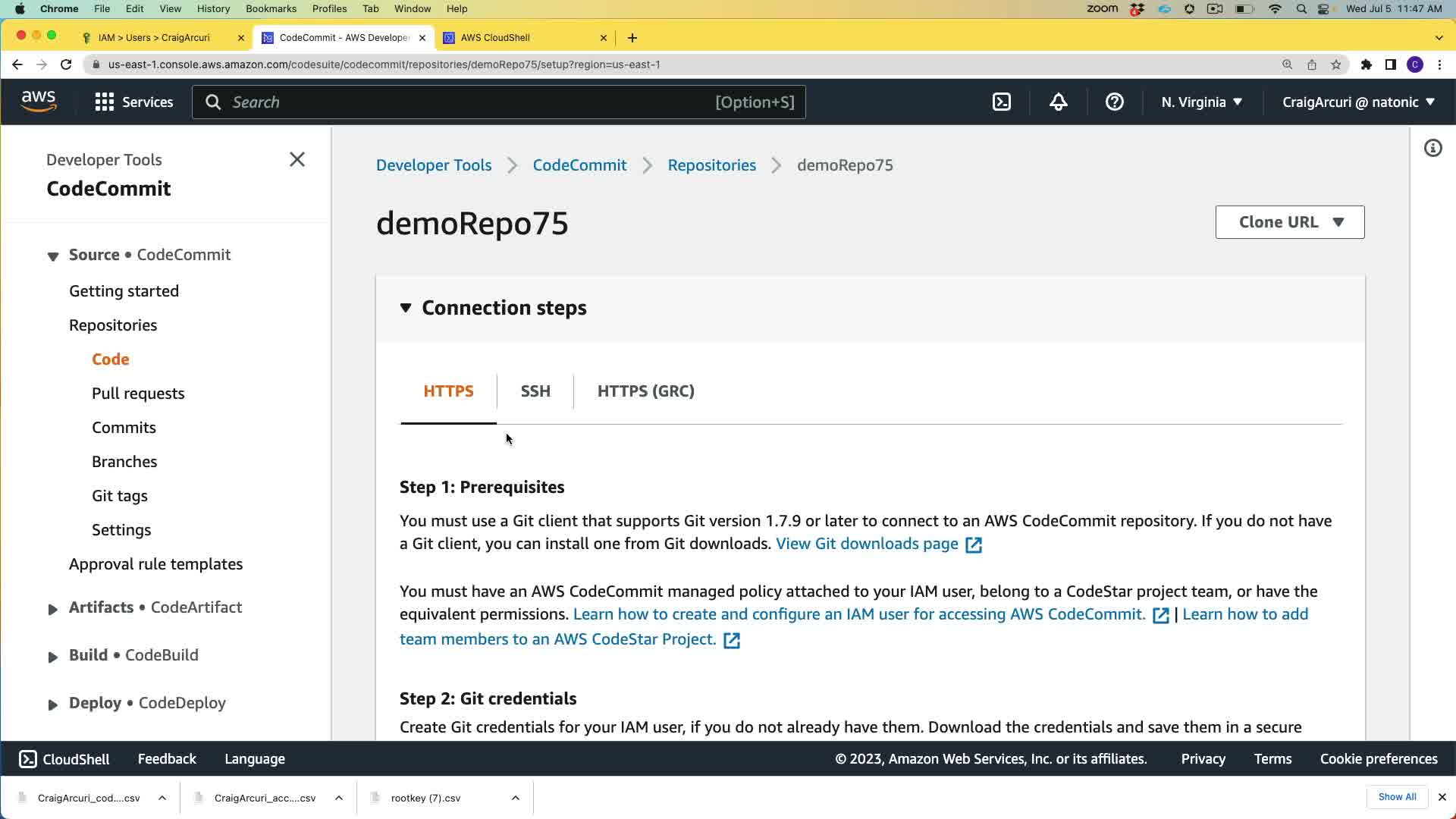Click the AWS logo home icon

39,101
